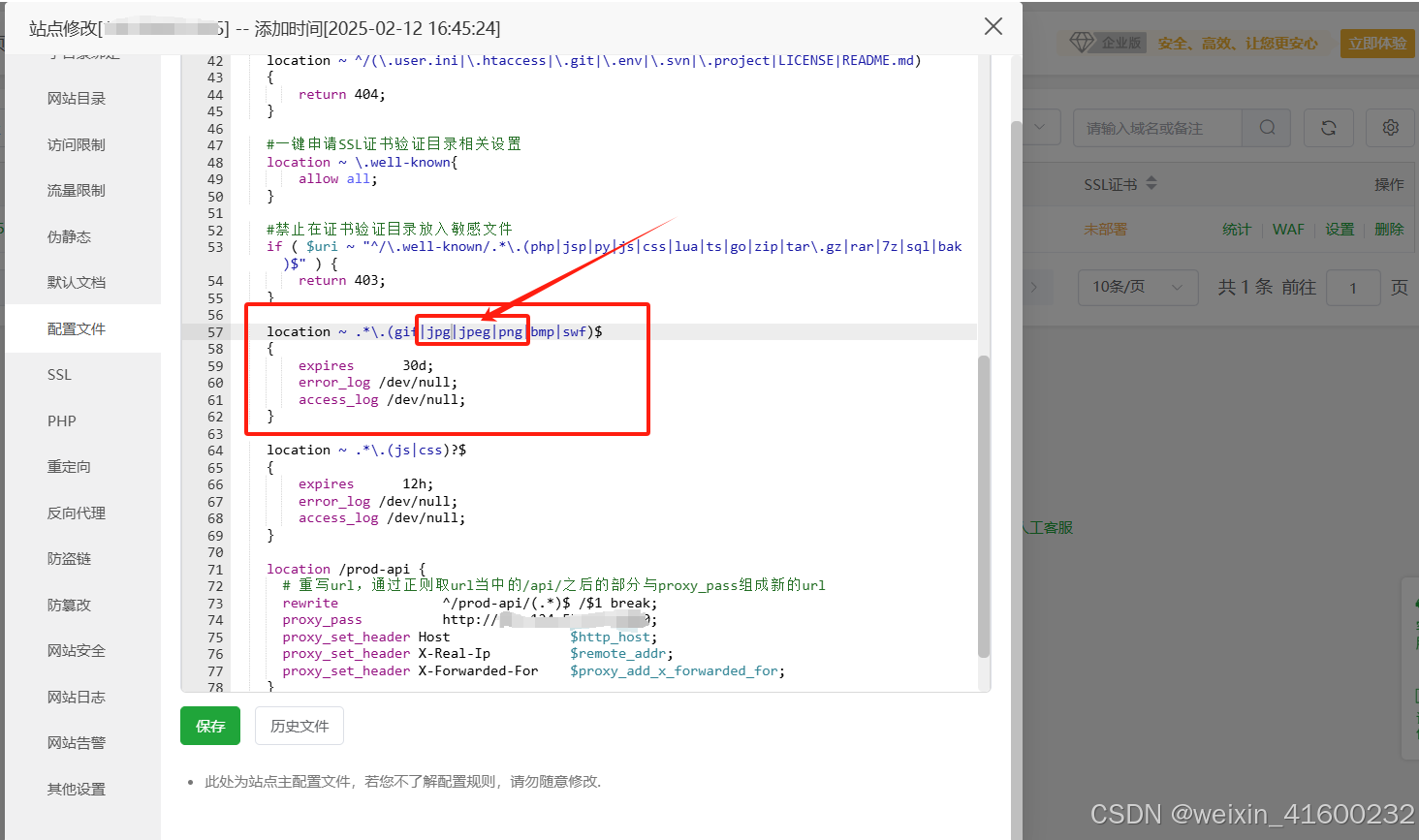Click the proxy_set_header X-Real-Ip line
Viewport: 1419px width, 840px height.
[x=477, y=653]
